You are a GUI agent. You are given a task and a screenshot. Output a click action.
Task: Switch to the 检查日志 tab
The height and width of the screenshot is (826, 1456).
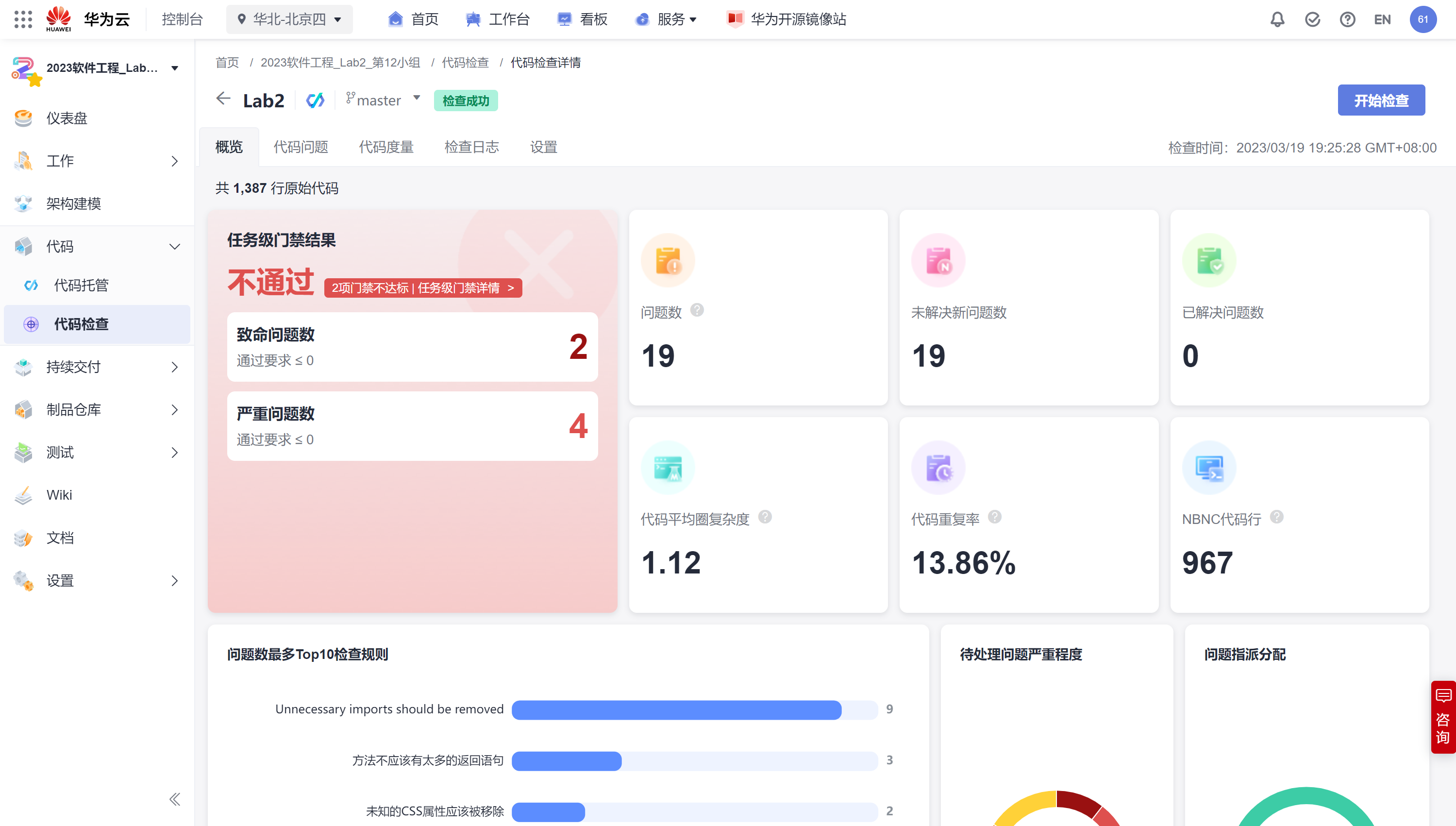pyautogui.click(x=471, y=147)
